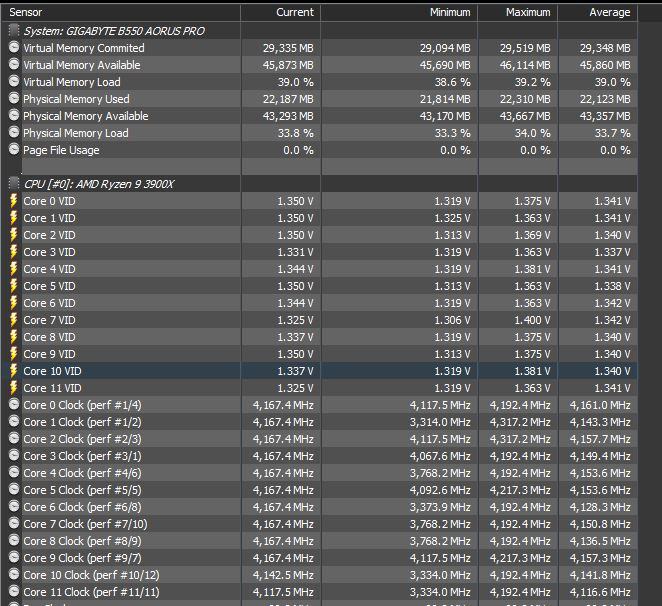Click the lightning icon for Core 10 VID
662x606 pixels.
click(14, 370)
